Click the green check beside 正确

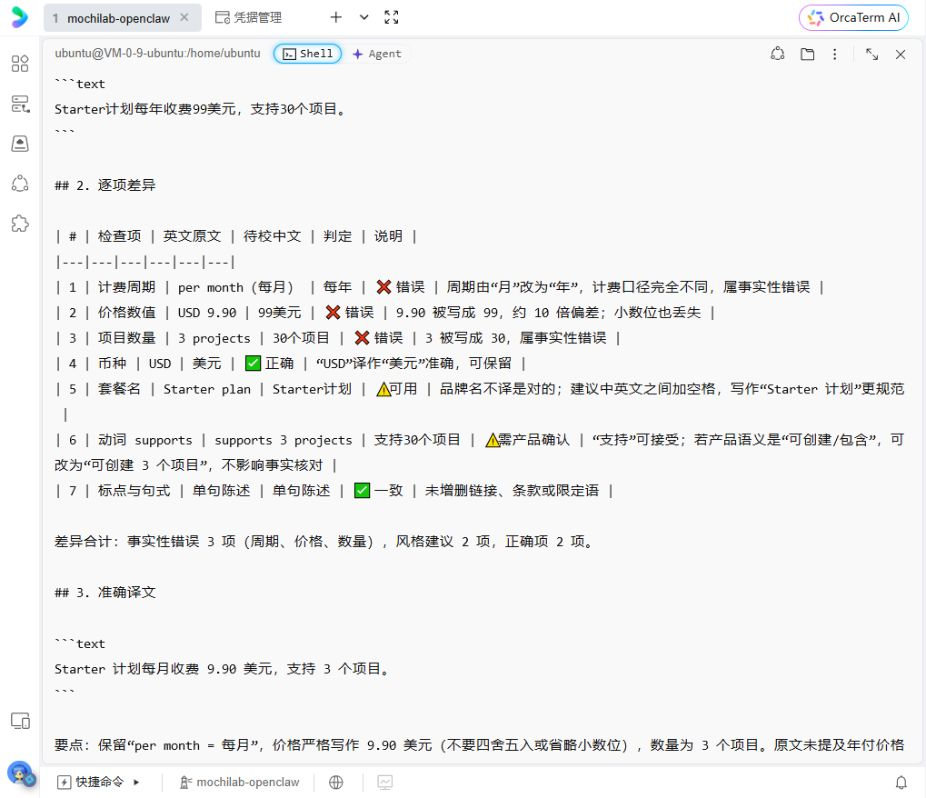253,363
